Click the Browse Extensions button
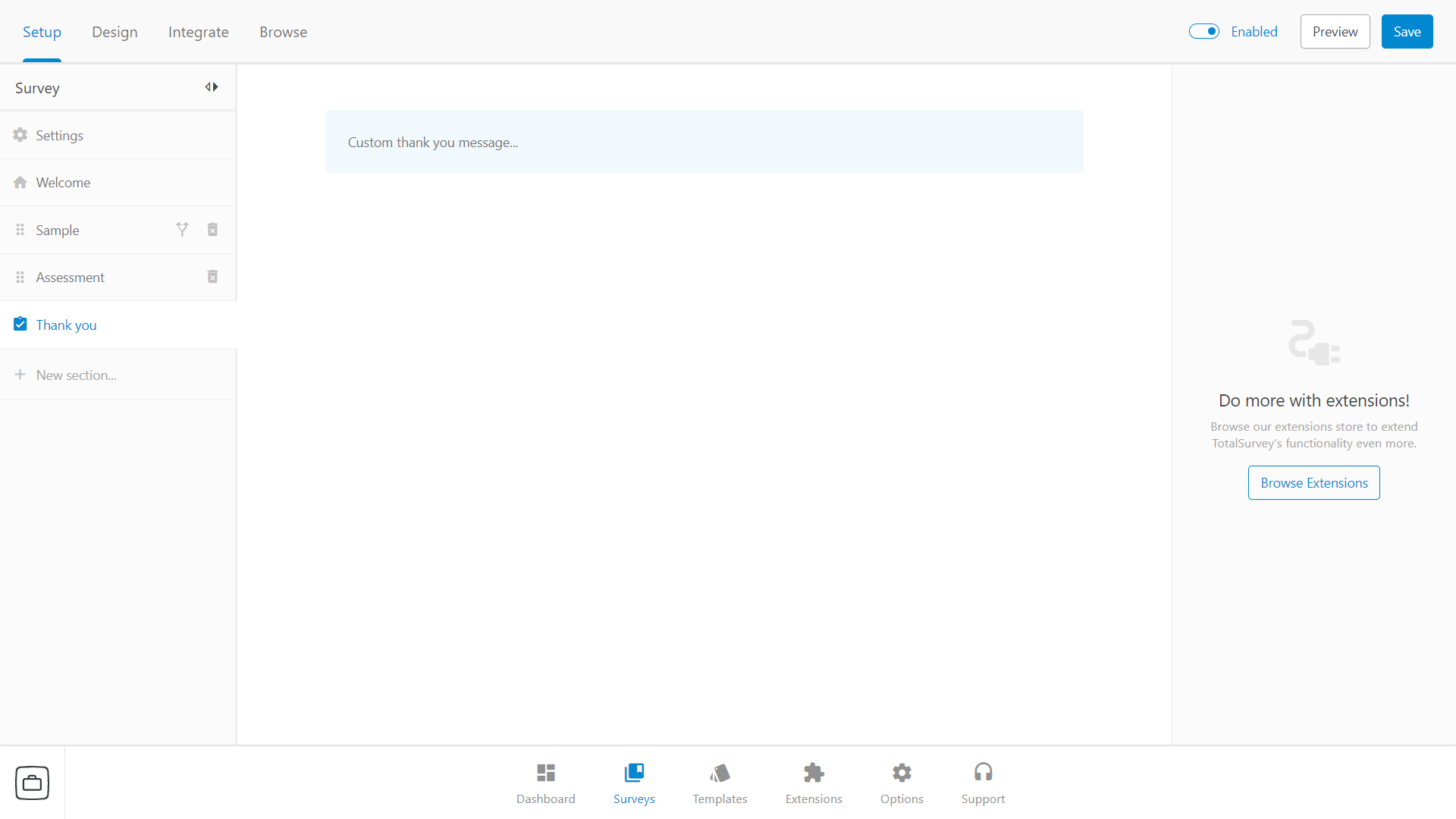This screenshot has height=819, width=1456. pyautogui.click(x=1314, y=482)
